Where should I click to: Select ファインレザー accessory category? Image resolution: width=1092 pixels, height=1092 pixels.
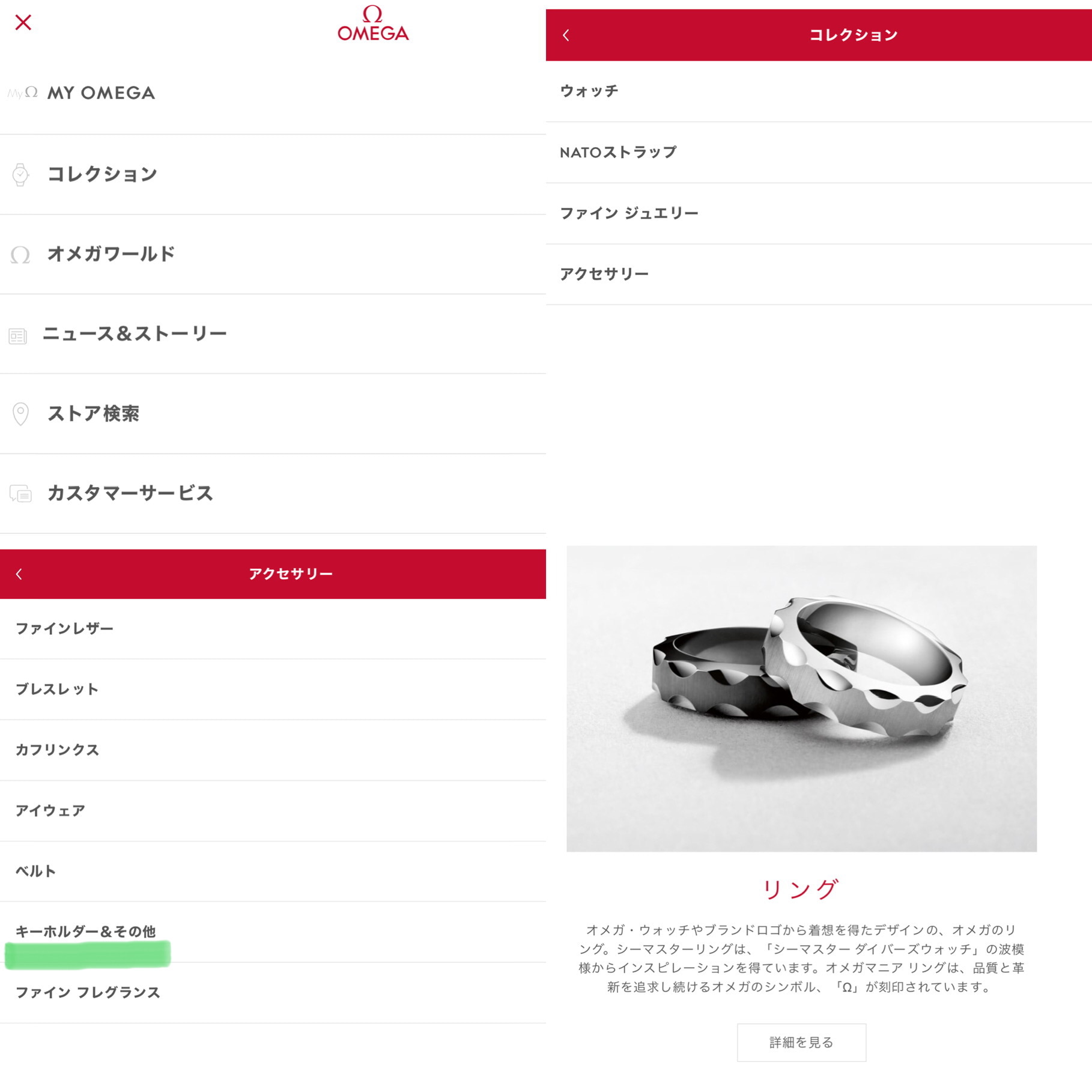pos(273,629)
